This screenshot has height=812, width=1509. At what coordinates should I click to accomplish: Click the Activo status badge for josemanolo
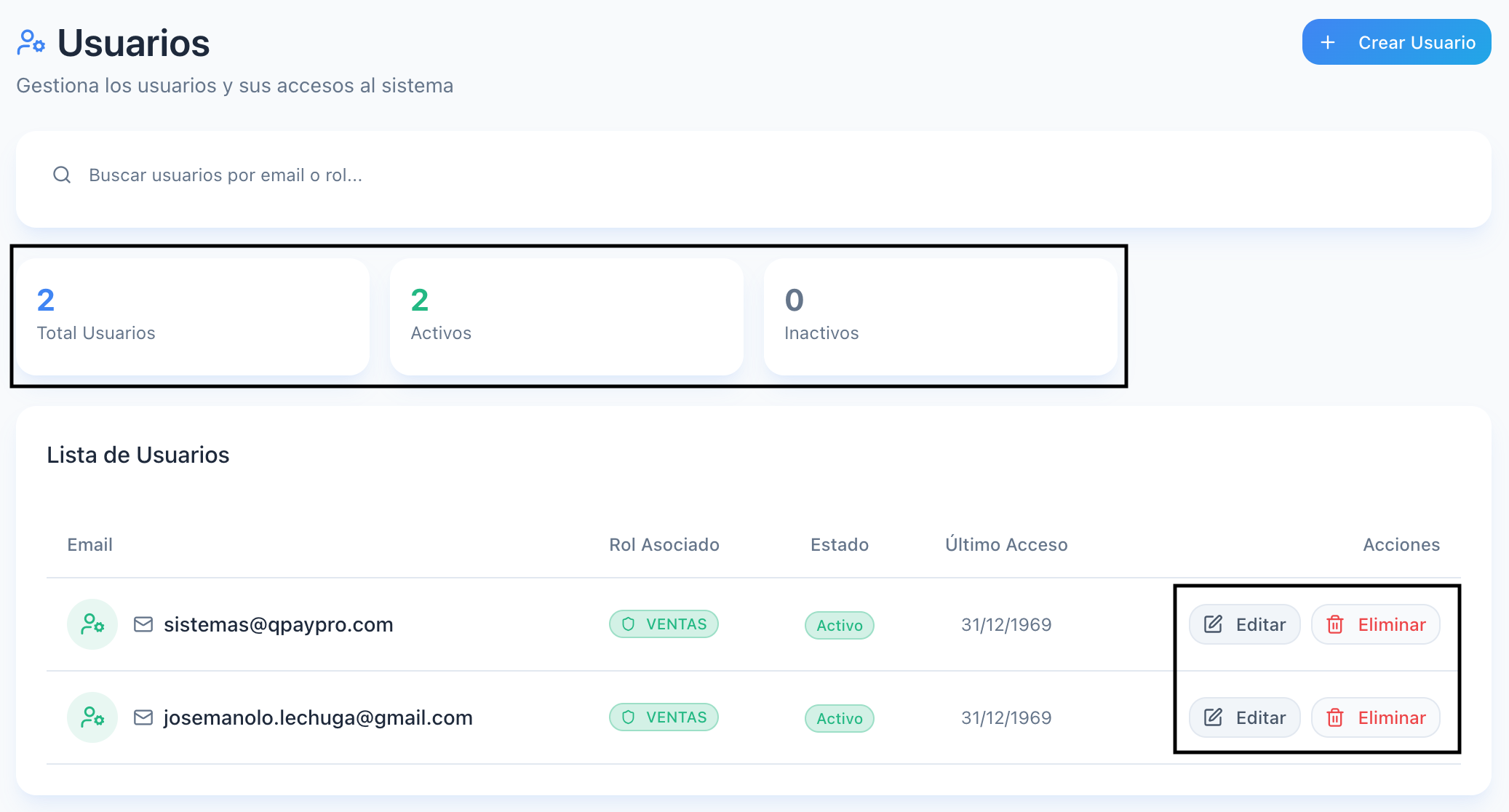click(839, 718)
